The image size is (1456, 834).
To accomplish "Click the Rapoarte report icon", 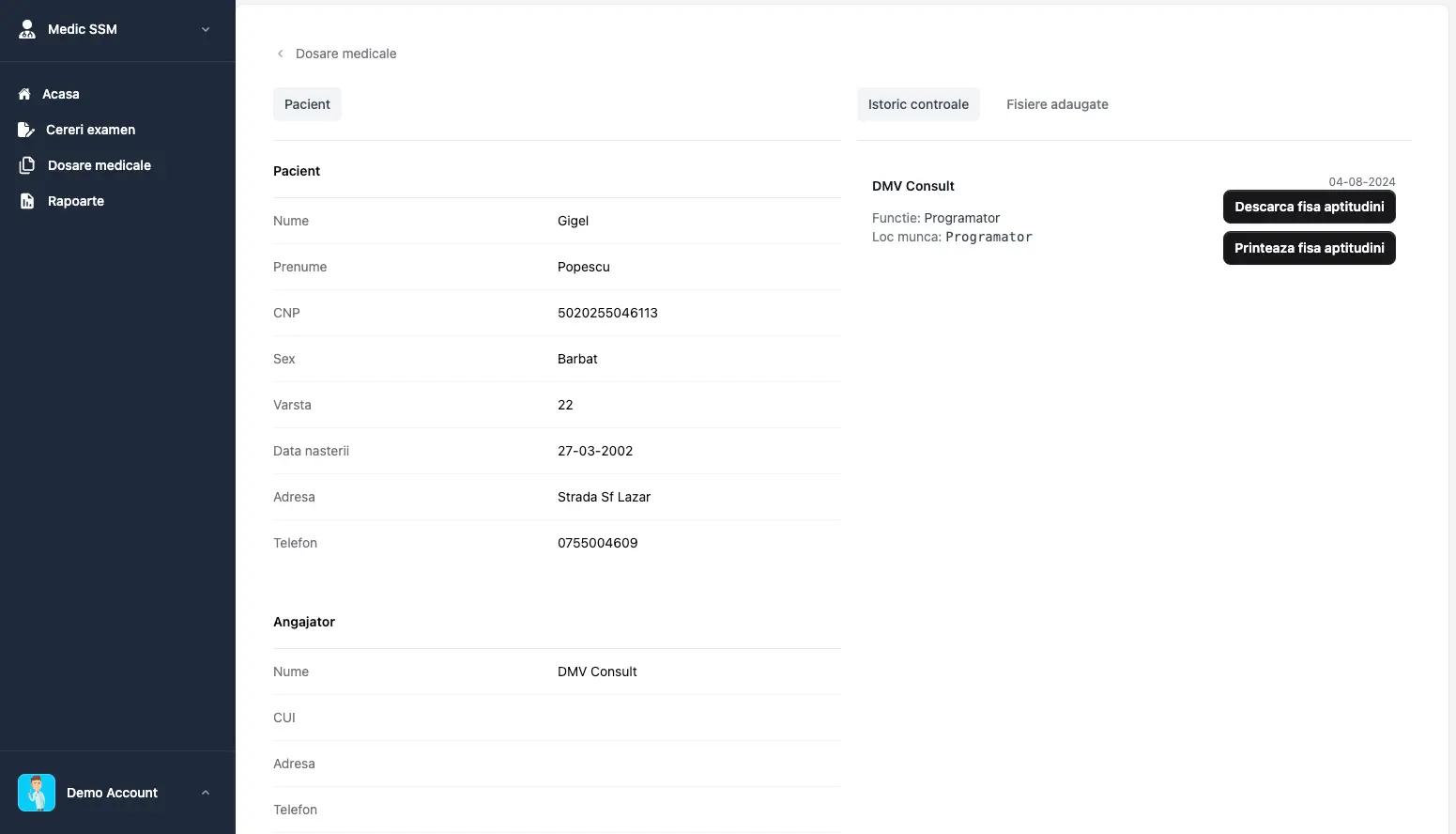I will point(27,201).
